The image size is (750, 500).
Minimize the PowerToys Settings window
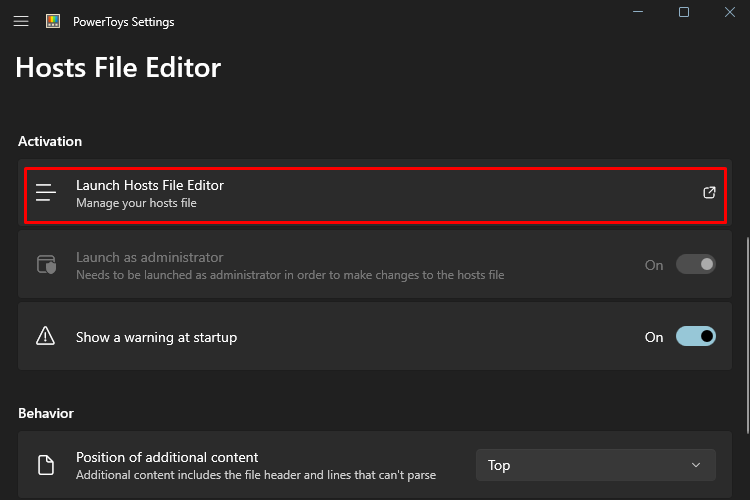(x=638, y=12)
